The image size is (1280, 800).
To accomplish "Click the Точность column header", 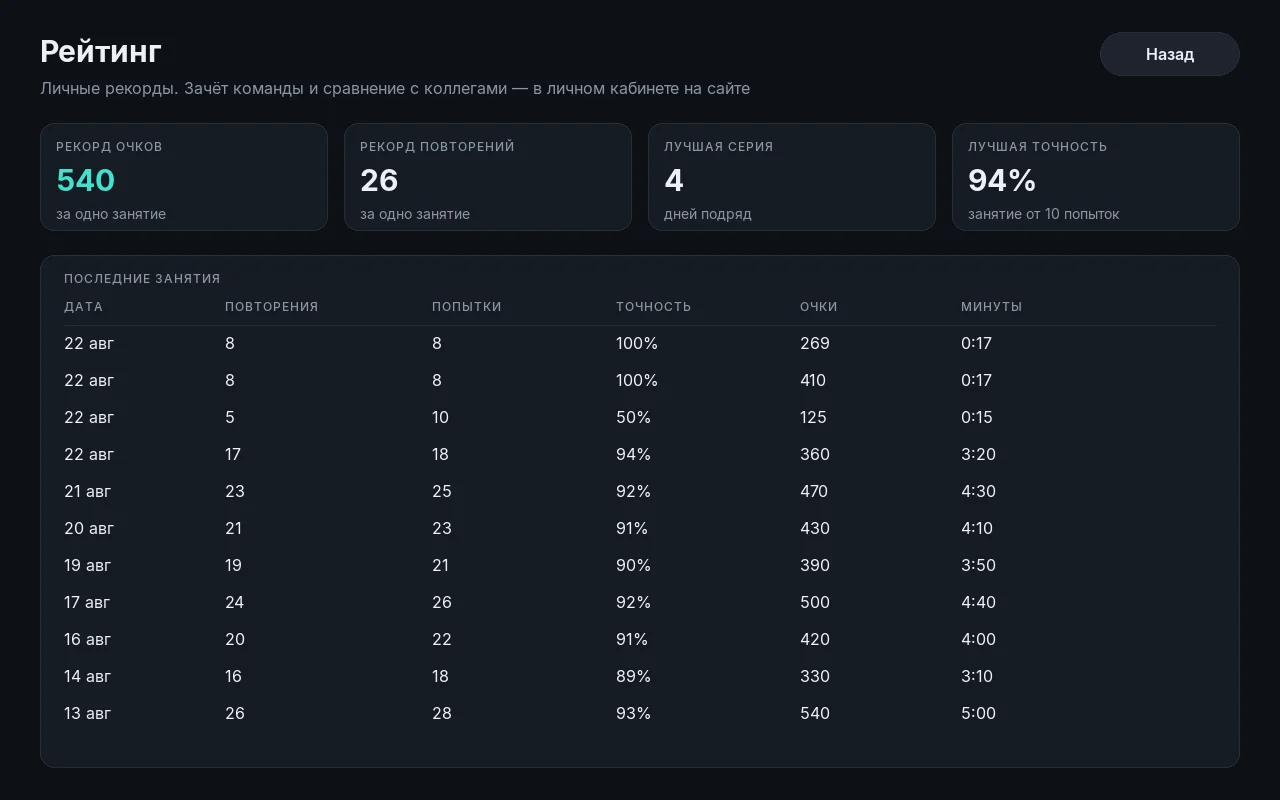I will 654,307.
